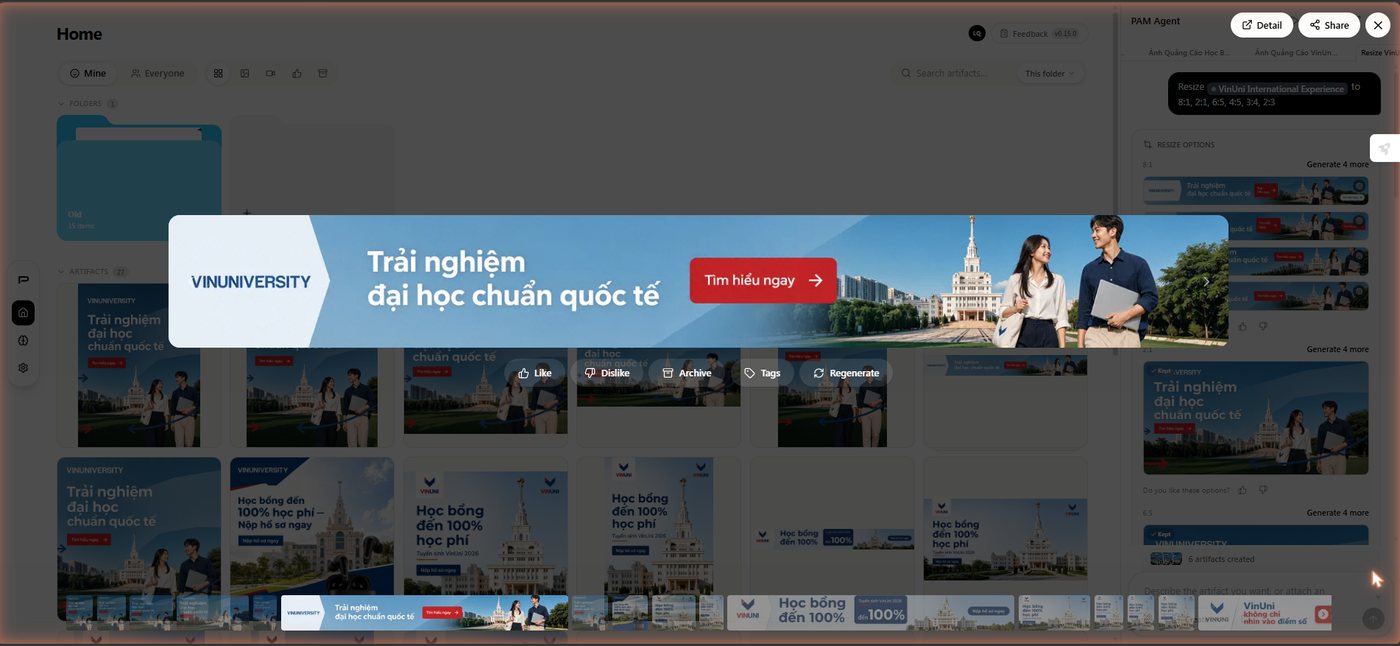Filter artifacts by images icon
1400x646 pixels.
245,73
